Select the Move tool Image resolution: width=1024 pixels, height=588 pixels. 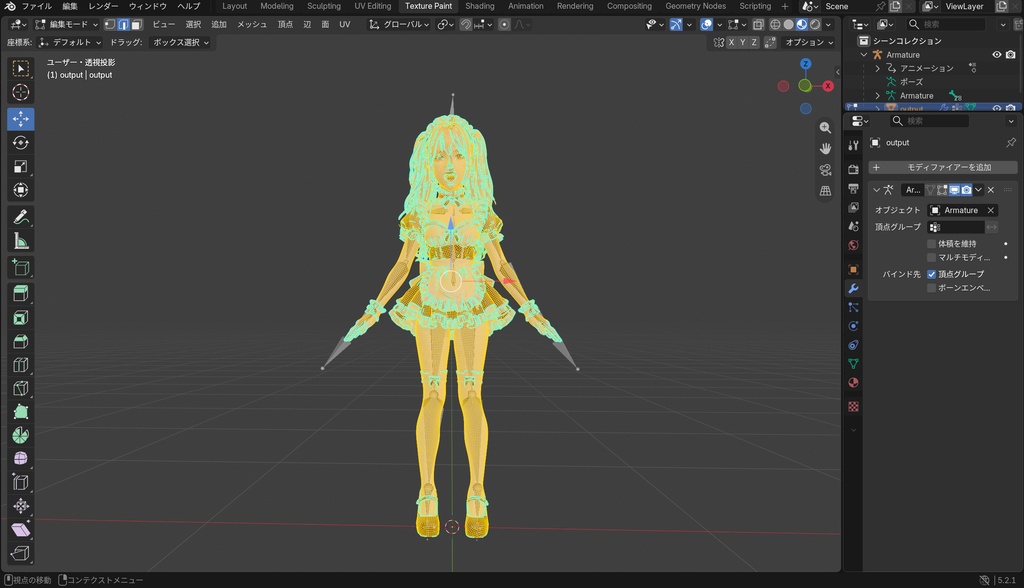pos(21,119)
